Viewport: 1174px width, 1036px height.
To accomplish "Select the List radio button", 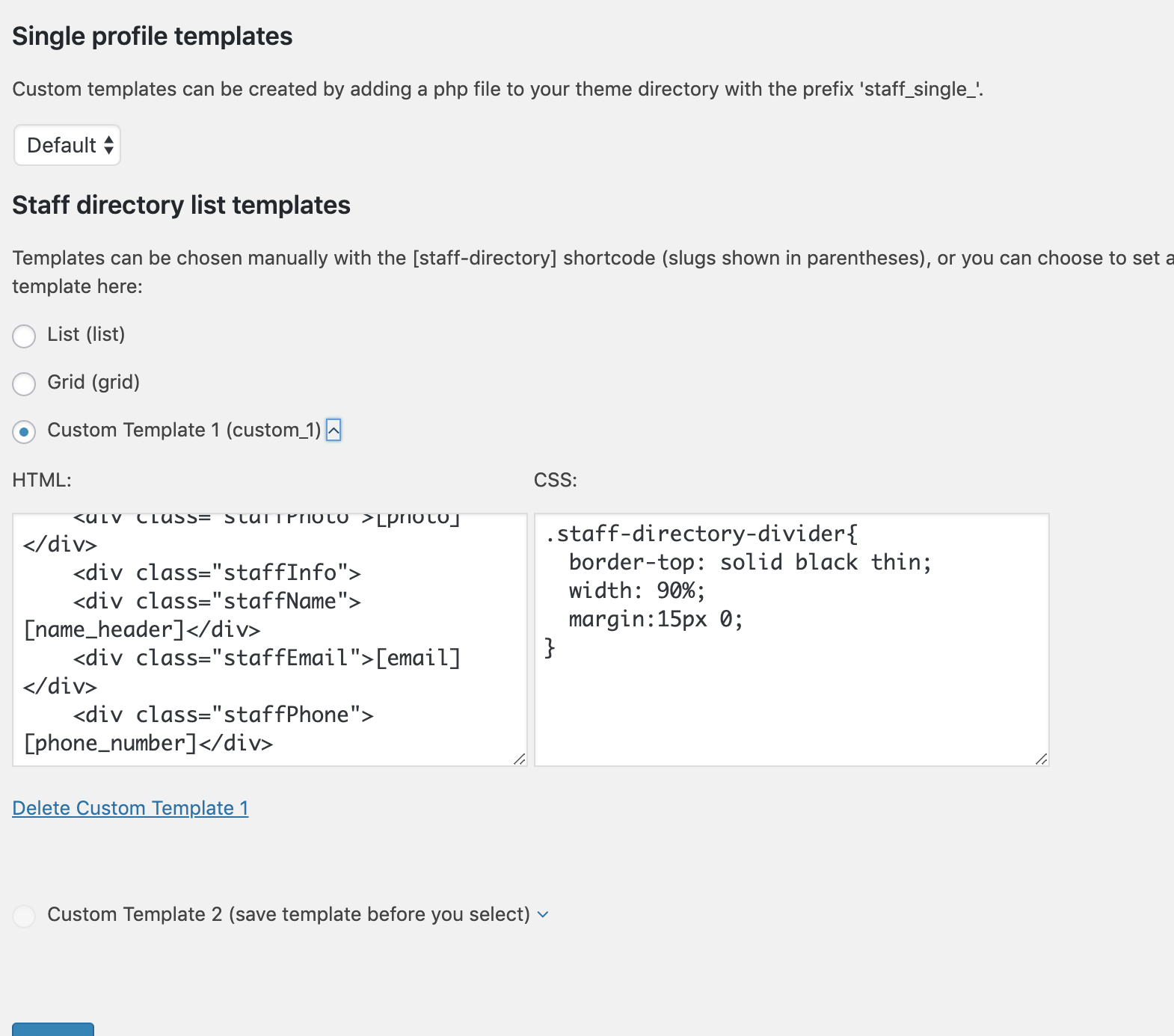I will click(x=24, y=336).
